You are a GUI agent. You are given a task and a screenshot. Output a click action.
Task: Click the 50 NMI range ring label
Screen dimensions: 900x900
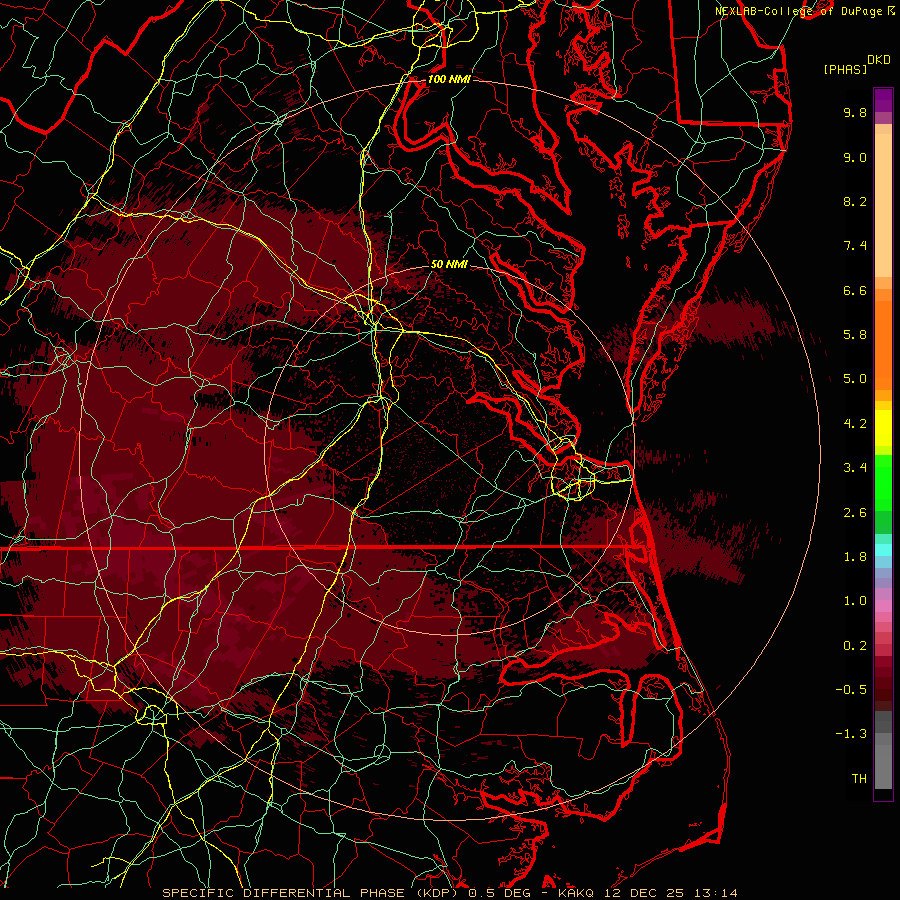pyautogui.click(x=449, y=265)
